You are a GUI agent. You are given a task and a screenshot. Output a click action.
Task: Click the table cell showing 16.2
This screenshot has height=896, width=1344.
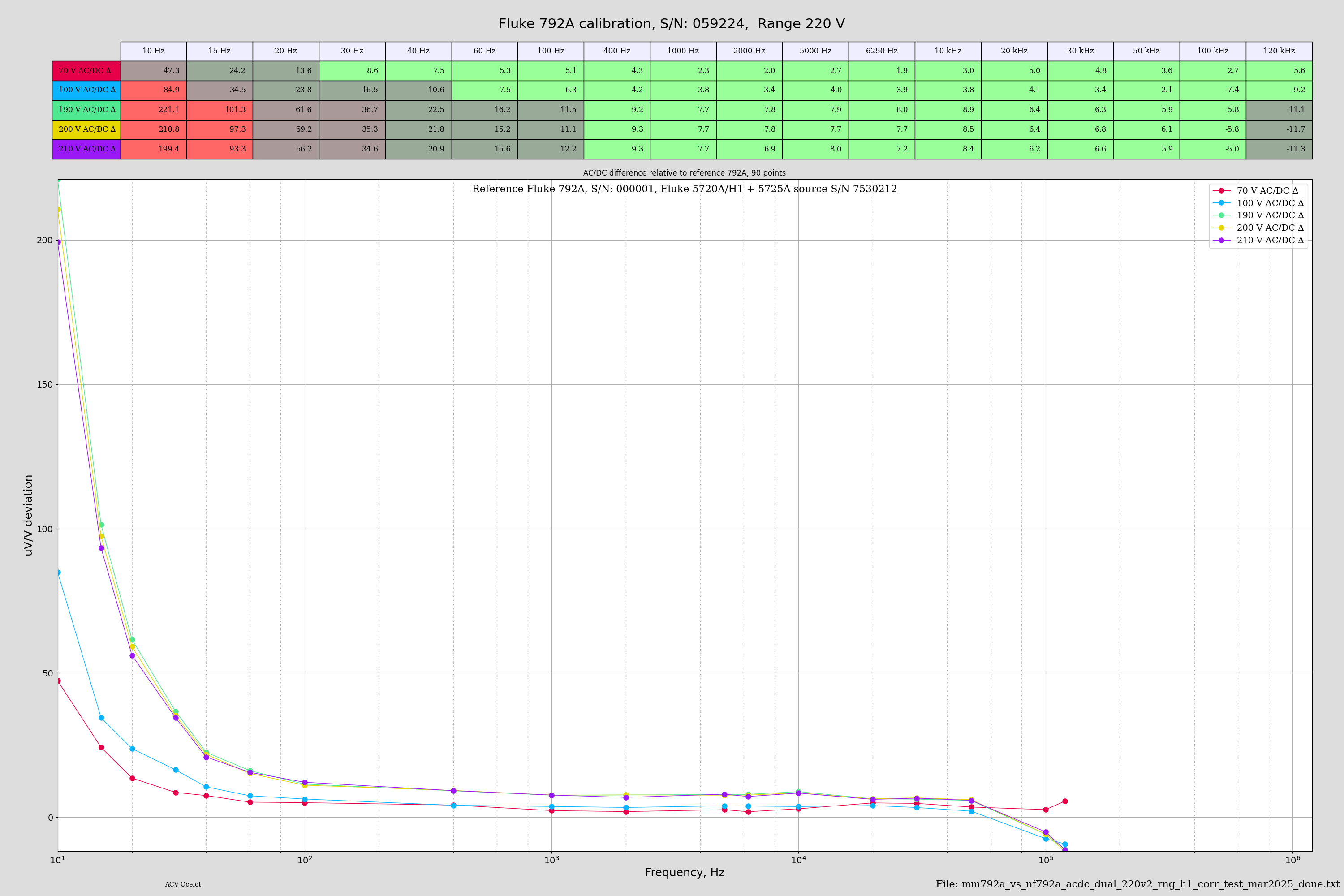(x=485, y=110)
